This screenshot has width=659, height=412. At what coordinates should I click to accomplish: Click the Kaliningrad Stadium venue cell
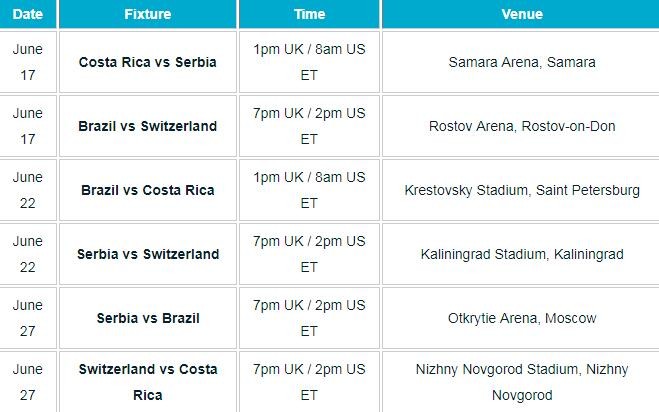click(521, 254)
